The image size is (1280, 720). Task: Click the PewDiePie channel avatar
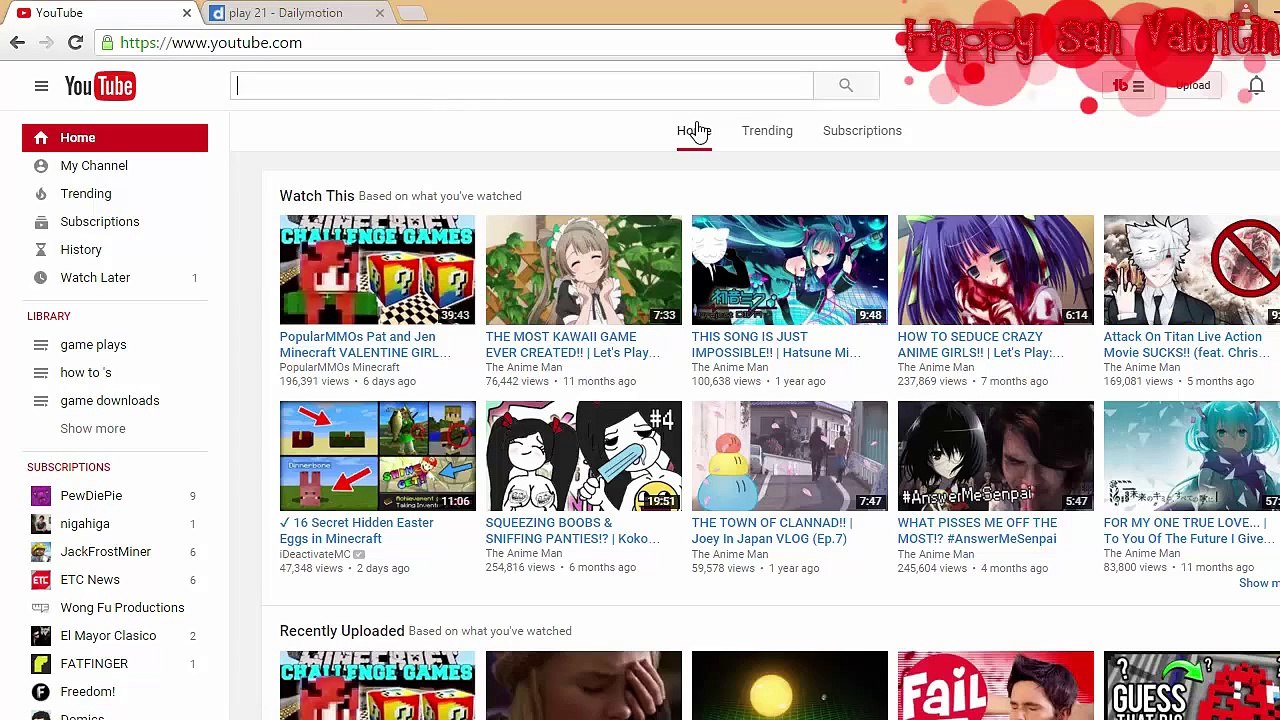tap(41, 495)
